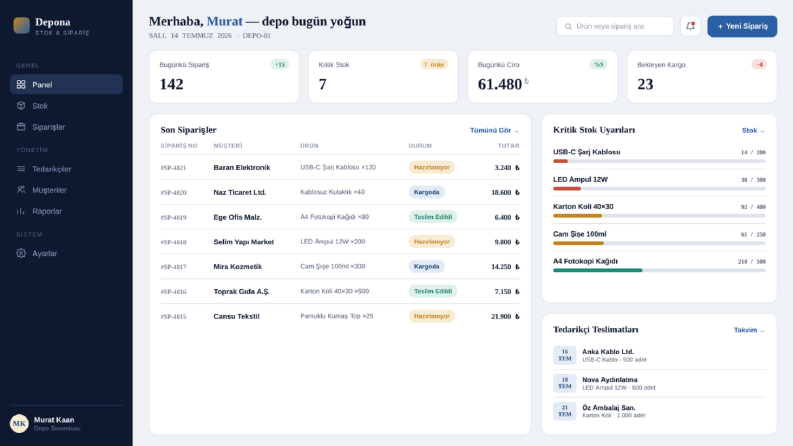
Task: Click Hazırlanıyor status for Cansu Tekstil
Action: [431, 316]
